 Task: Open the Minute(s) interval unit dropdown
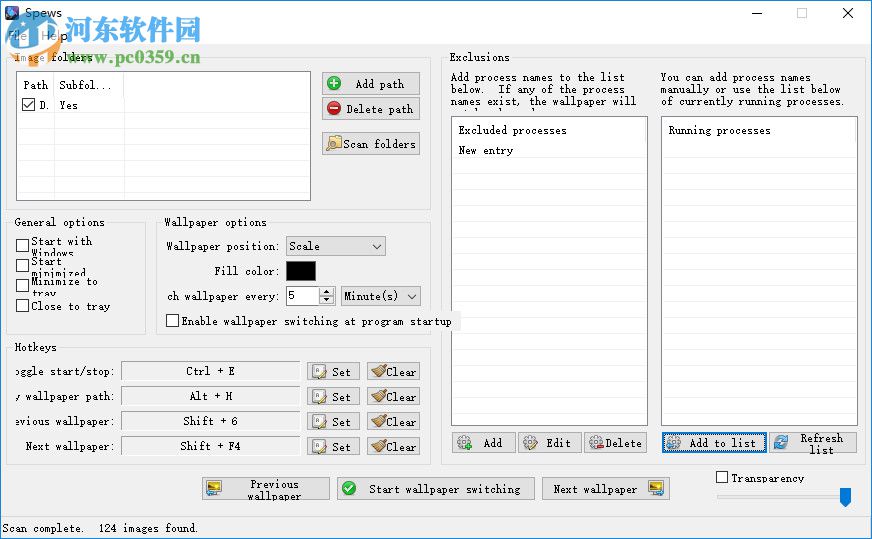[380, 296]
